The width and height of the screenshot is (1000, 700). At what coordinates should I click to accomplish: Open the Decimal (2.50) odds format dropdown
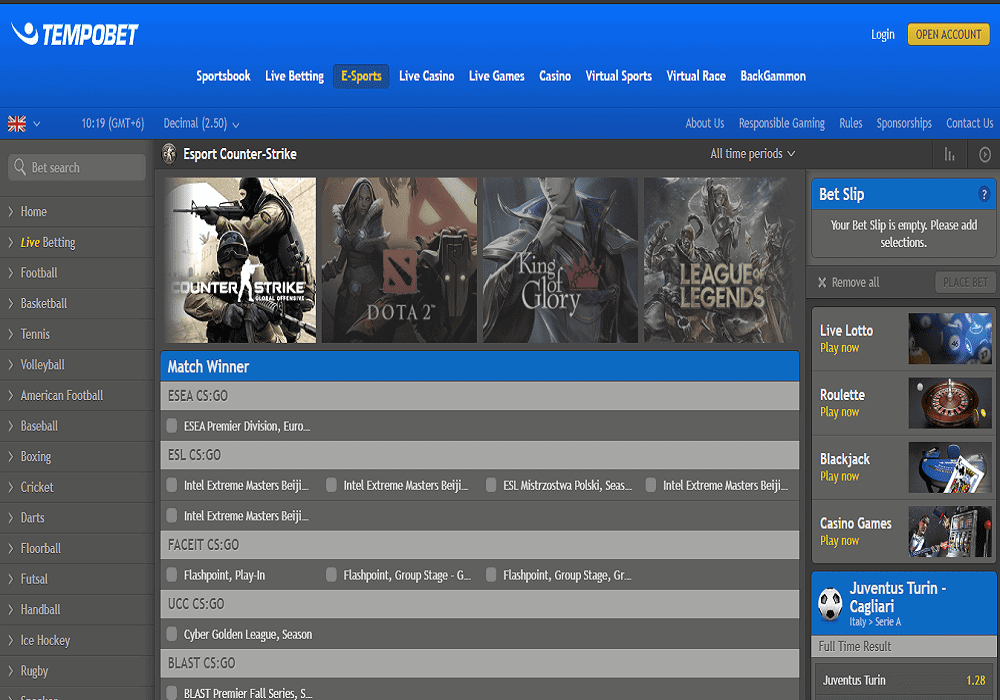coord(202,124)
